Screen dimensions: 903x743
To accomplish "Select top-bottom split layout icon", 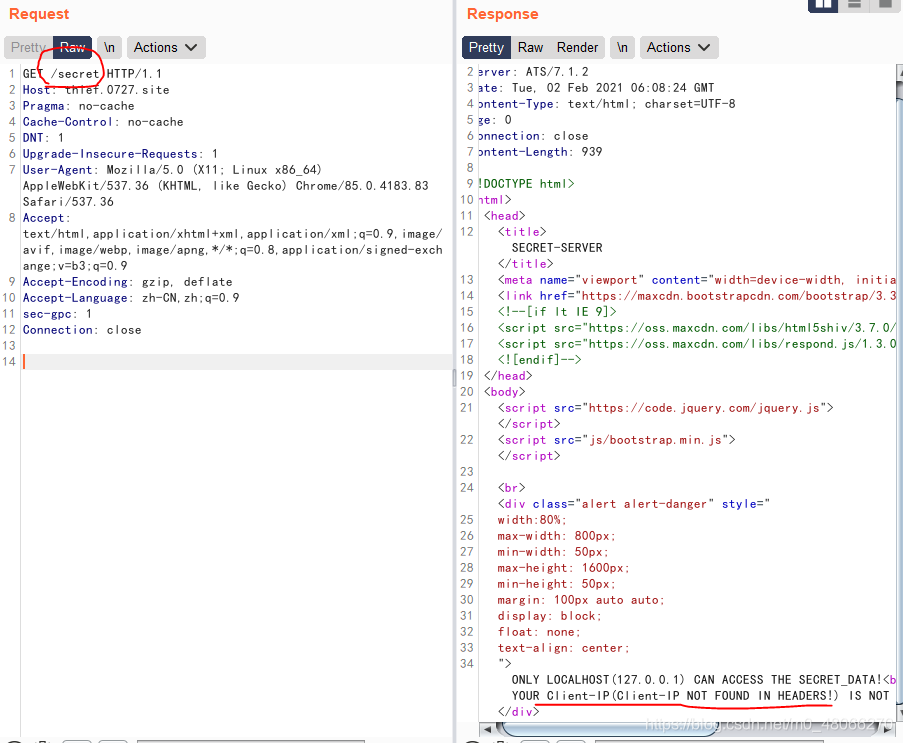I will pyautogui.click(x=855, y=5).
